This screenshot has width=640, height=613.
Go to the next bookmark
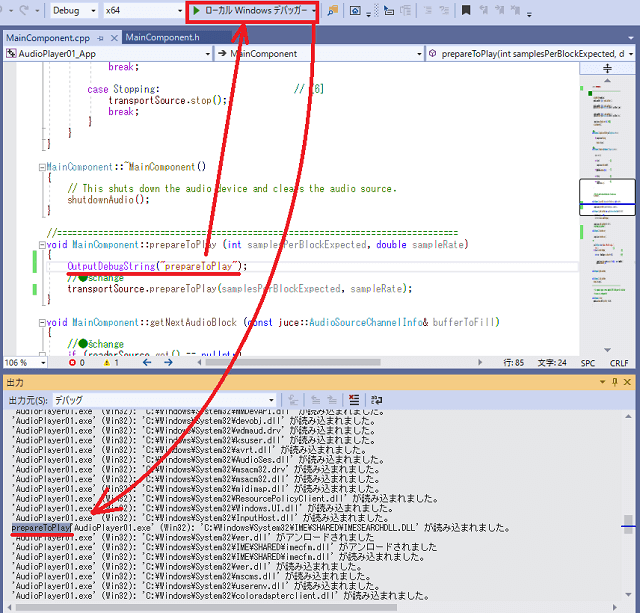[500, 11]
